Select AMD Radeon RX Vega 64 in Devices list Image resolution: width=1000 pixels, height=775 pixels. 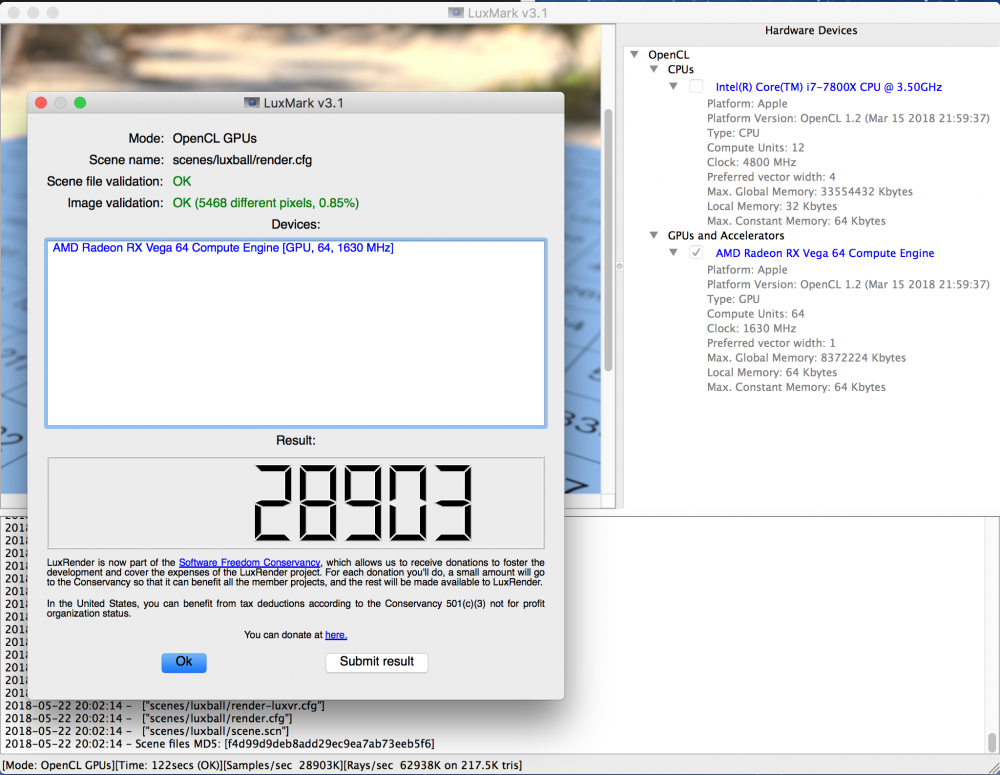[223, 247]
